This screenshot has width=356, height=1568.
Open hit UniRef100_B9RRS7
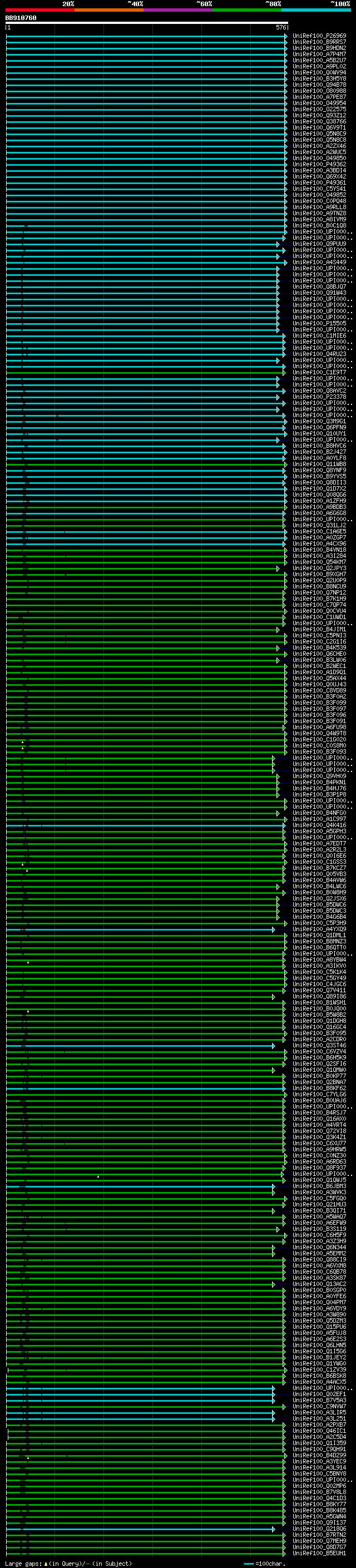[319, 42]
